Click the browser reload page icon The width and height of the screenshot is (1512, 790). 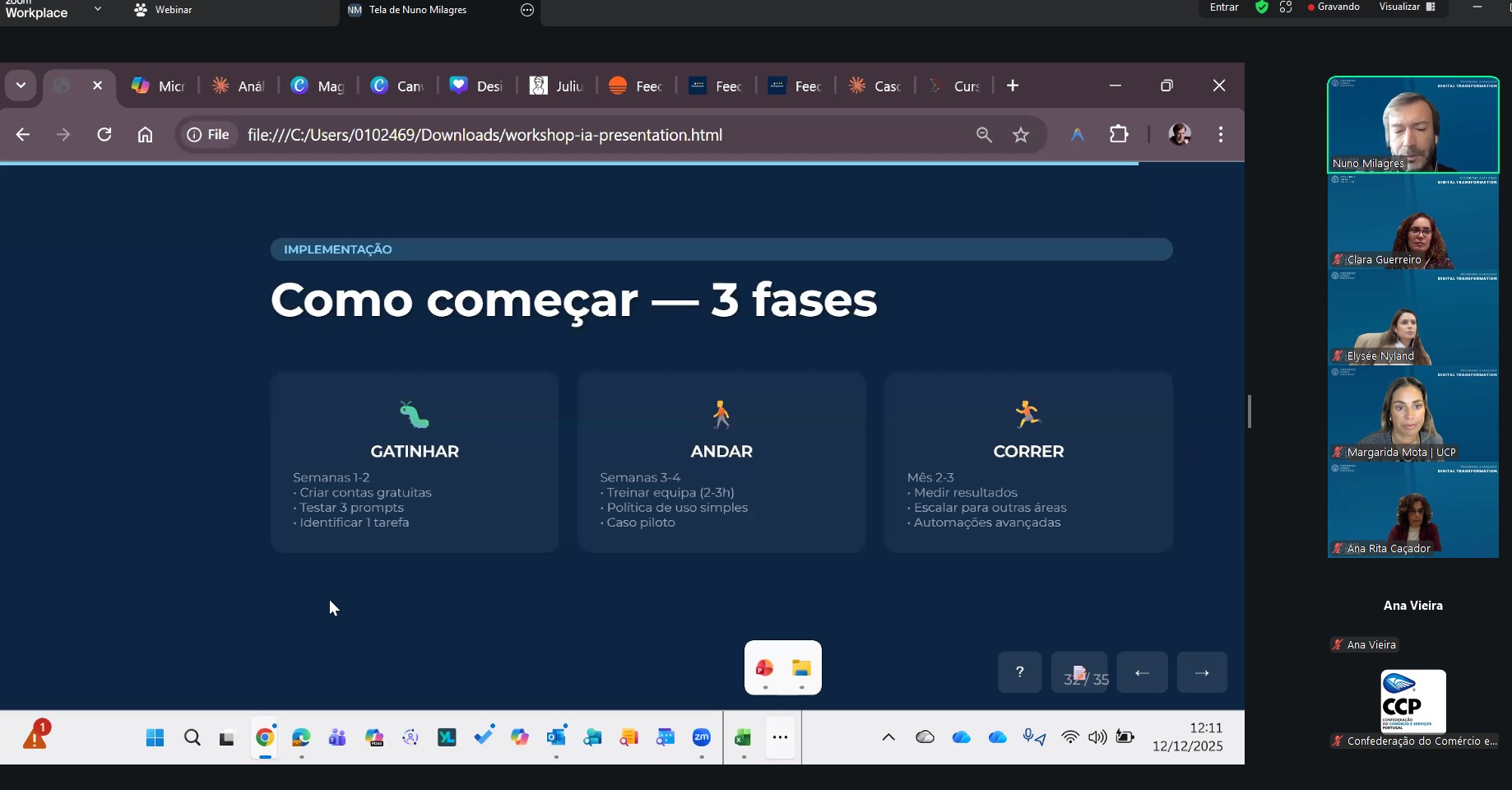click(x=104, y=135)
